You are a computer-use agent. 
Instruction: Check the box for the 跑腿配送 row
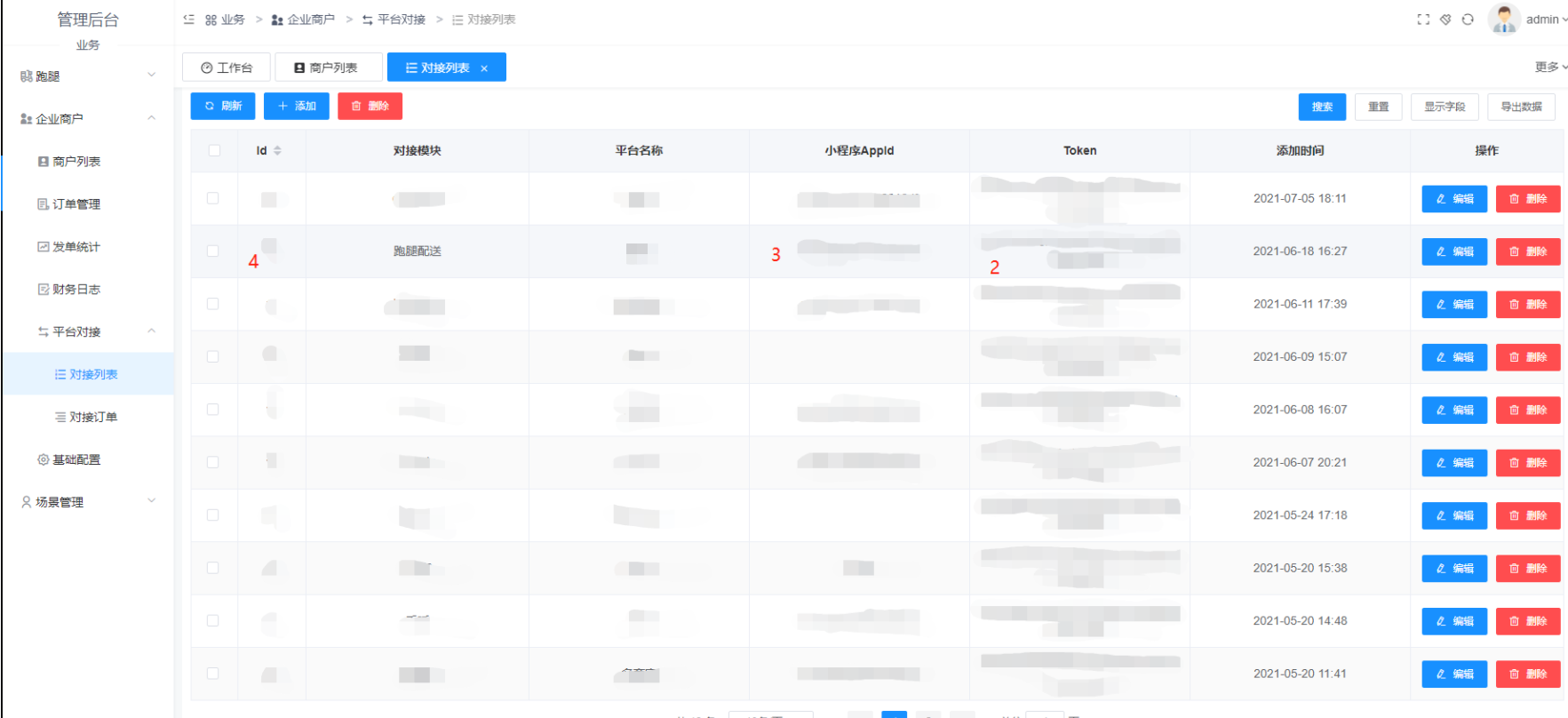coord(213,251)
